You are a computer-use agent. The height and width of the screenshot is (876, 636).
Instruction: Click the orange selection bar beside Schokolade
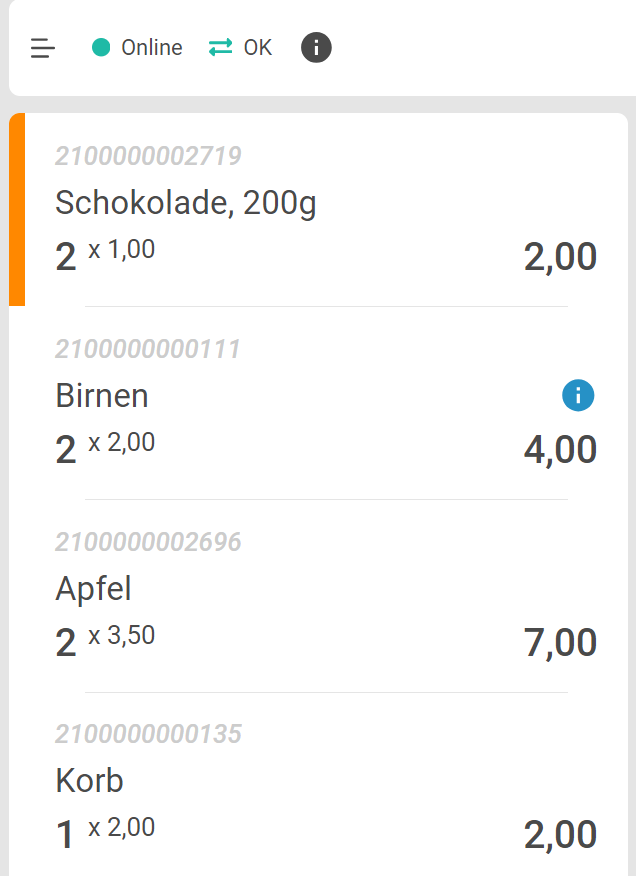point(16,209)
